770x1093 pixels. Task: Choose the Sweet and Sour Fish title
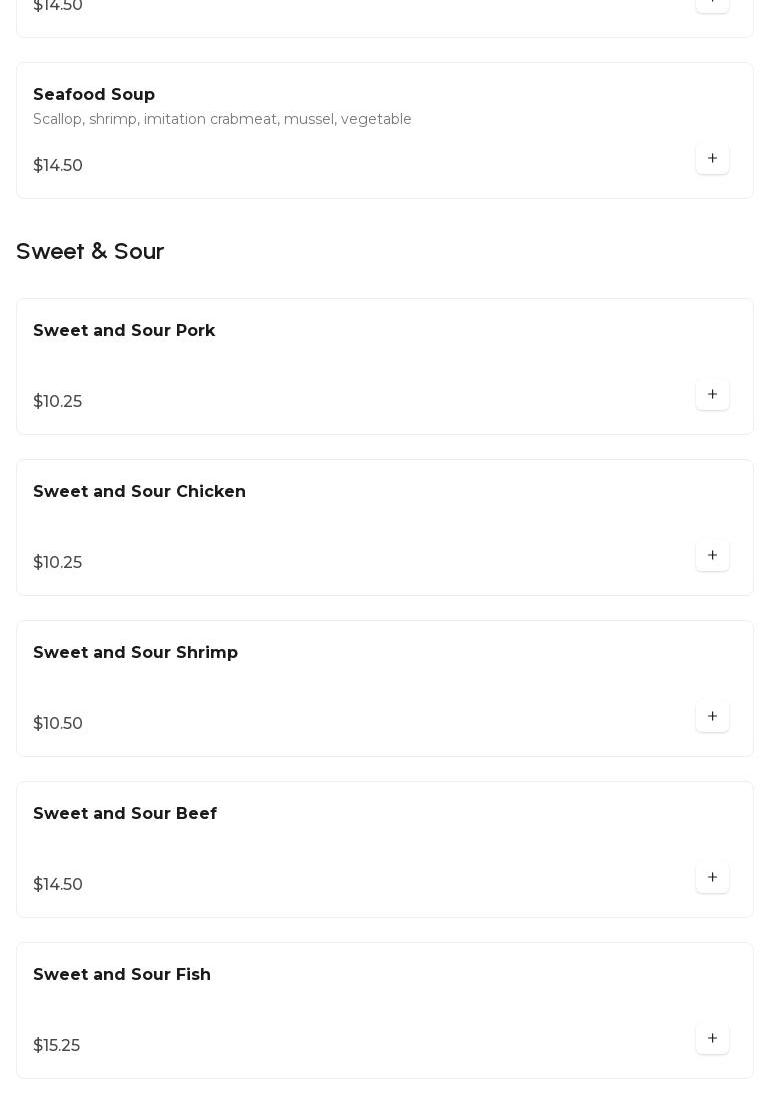point(122,975)
